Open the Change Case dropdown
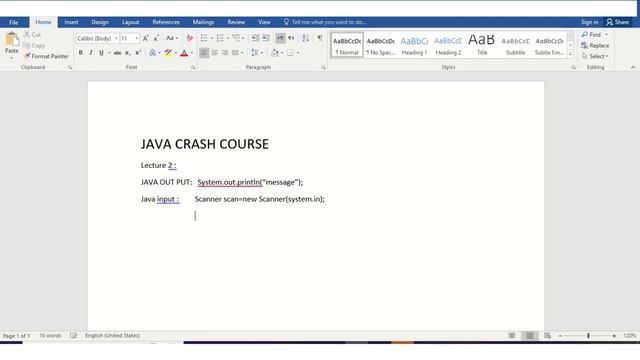Image resolution: width=640 pixels, height=360 pixels. point(172,38)
